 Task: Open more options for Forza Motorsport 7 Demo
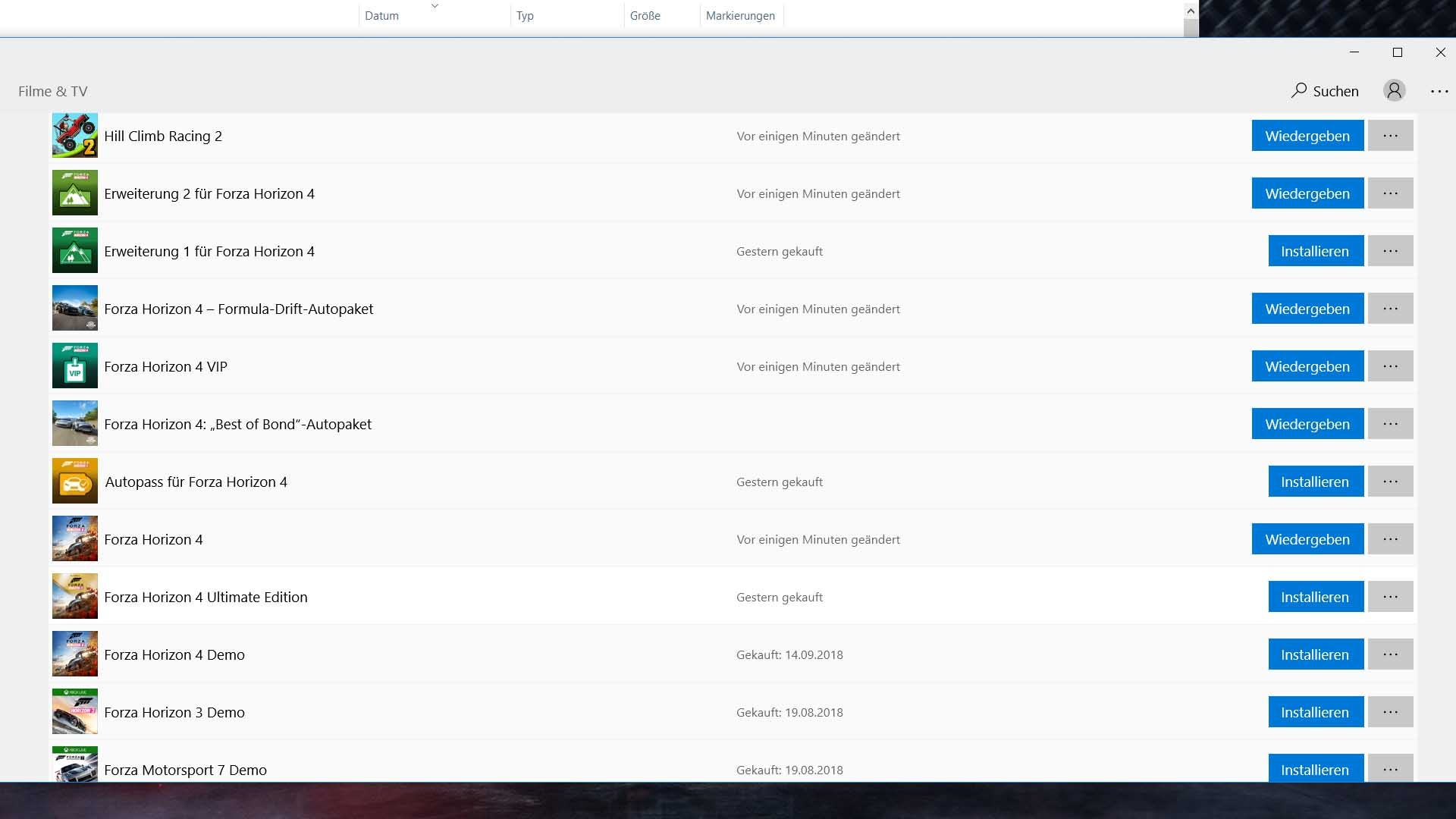click(x=1390, y=768)
